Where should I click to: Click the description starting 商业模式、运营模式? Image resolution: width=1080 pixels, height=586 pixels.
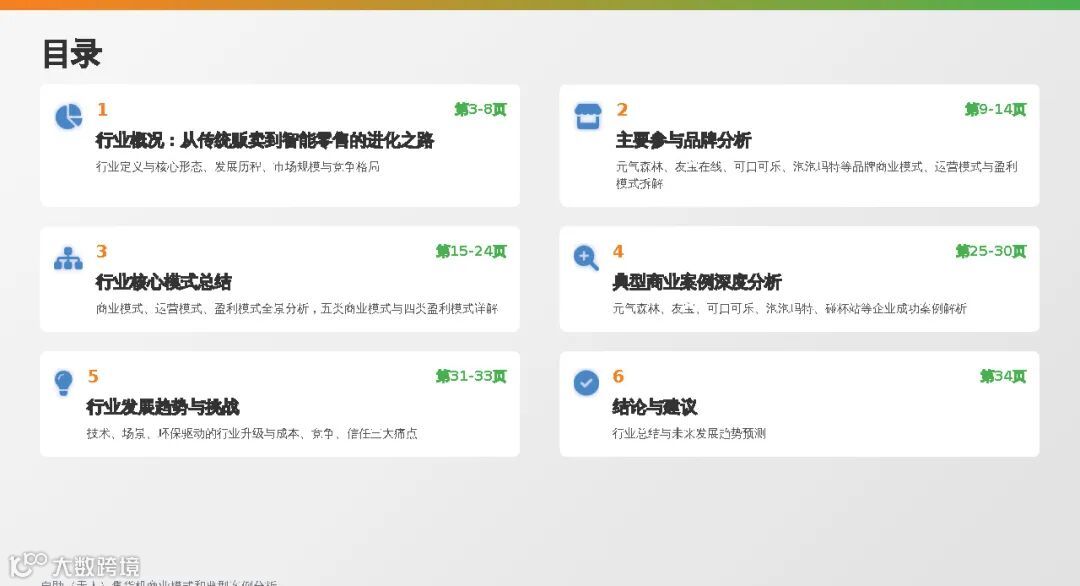[x=297, y=308]
